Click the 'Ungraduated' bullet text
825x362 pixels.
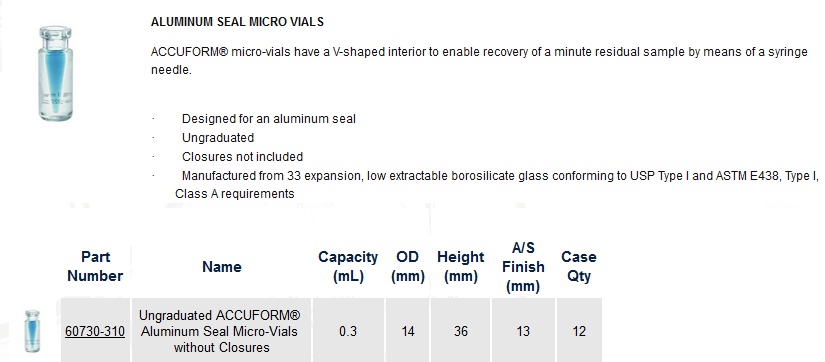pyautogui.click(x=218, y=138)
